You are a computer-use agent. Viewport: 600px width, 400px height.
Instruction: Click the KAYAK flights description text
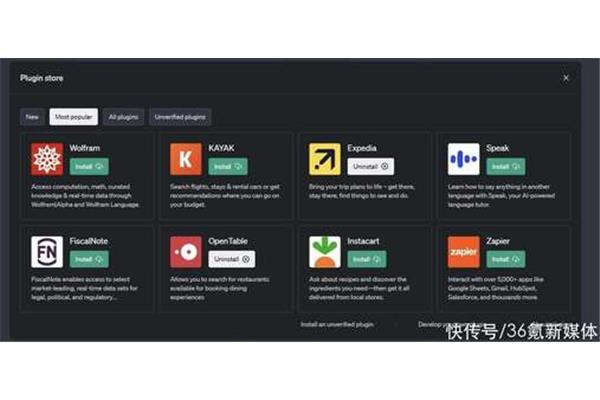point(225,196)
